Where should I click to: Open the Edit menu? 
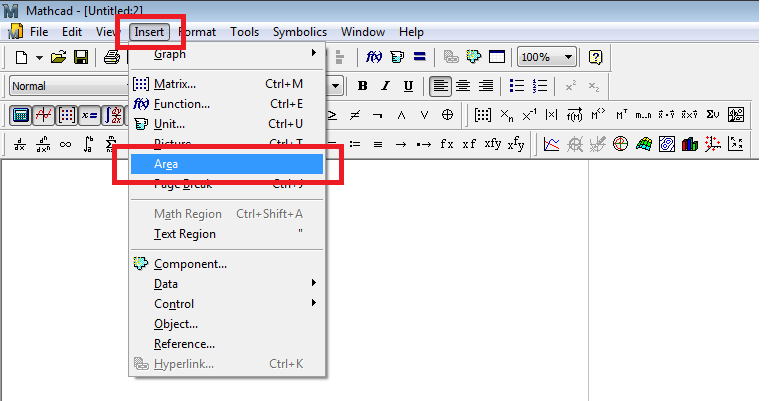[x=71, y=32]
